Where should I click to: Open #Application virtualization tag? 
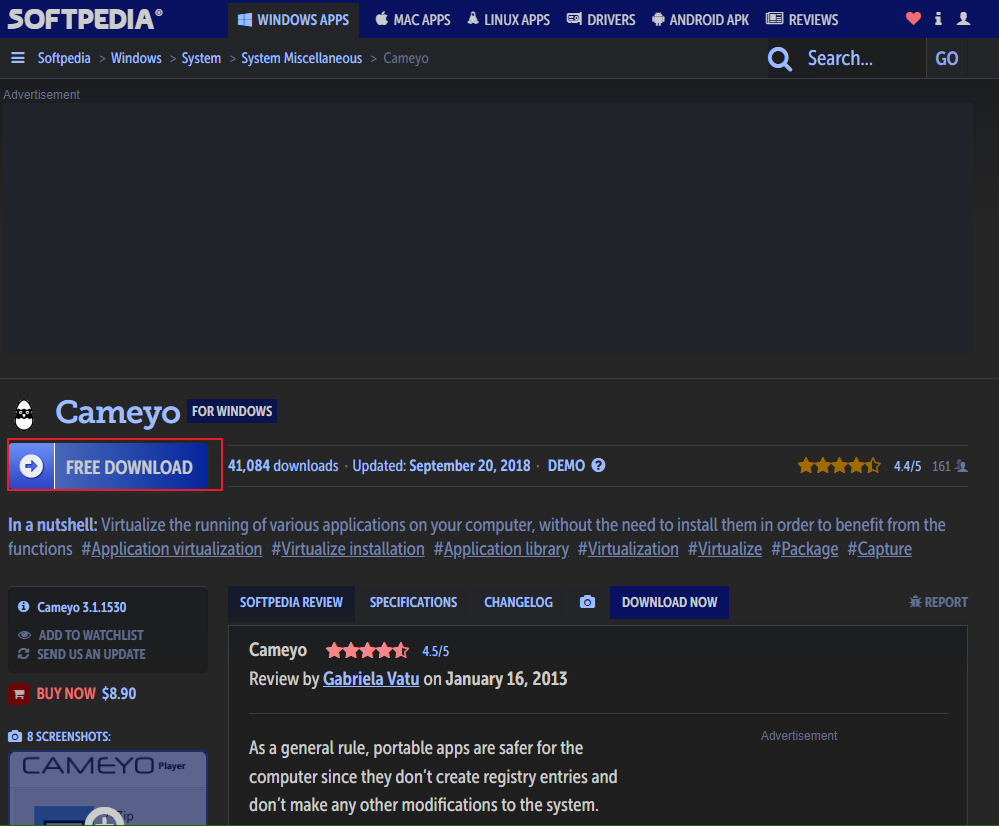[171, 549]
